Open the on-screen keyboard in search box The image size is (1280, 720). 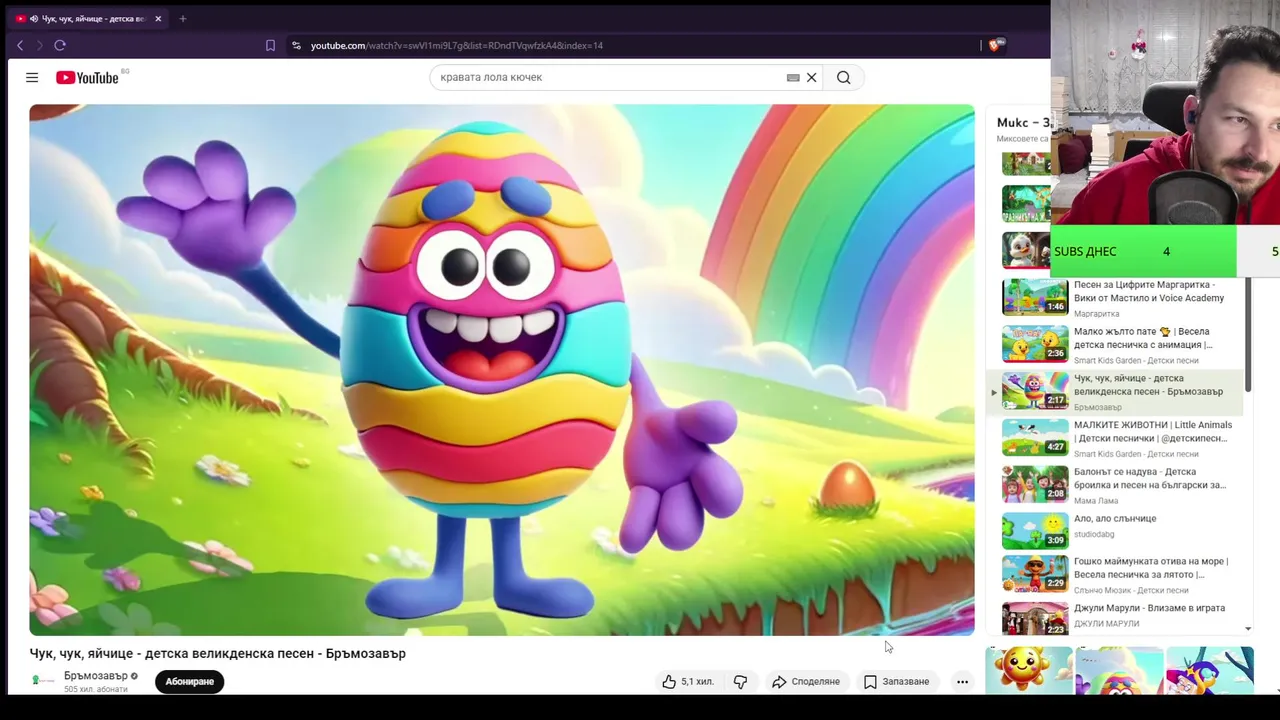click(x=793, y=77)
